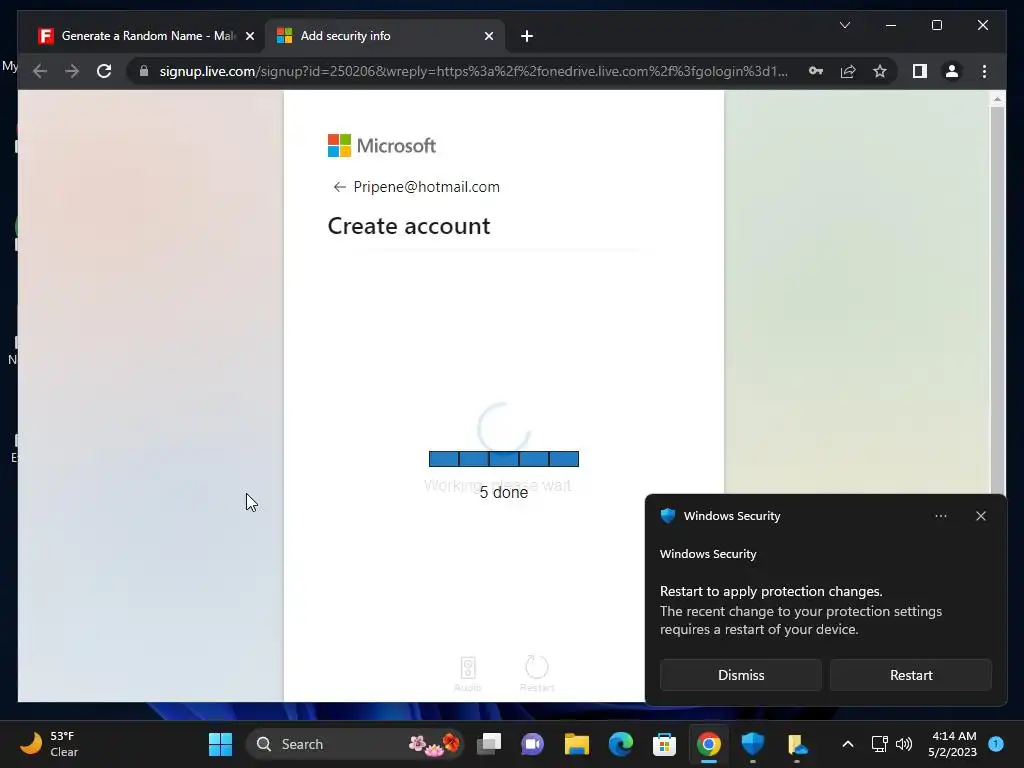The height and width of the screenshot is (768, 1024).
Task: Open the Windows Start menu
Action: click(220, 744)
